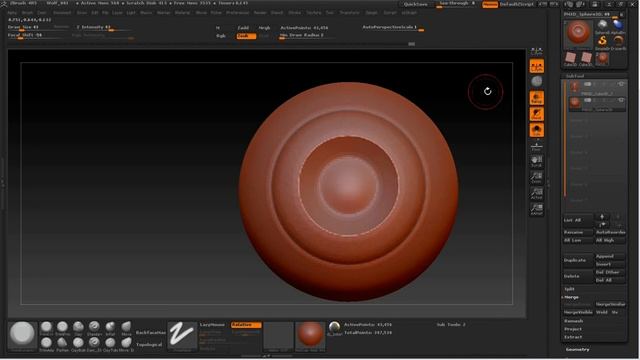Click the Actual size icon
The height and width of the screenshot is (360, 640).
(x=536, y=193)
